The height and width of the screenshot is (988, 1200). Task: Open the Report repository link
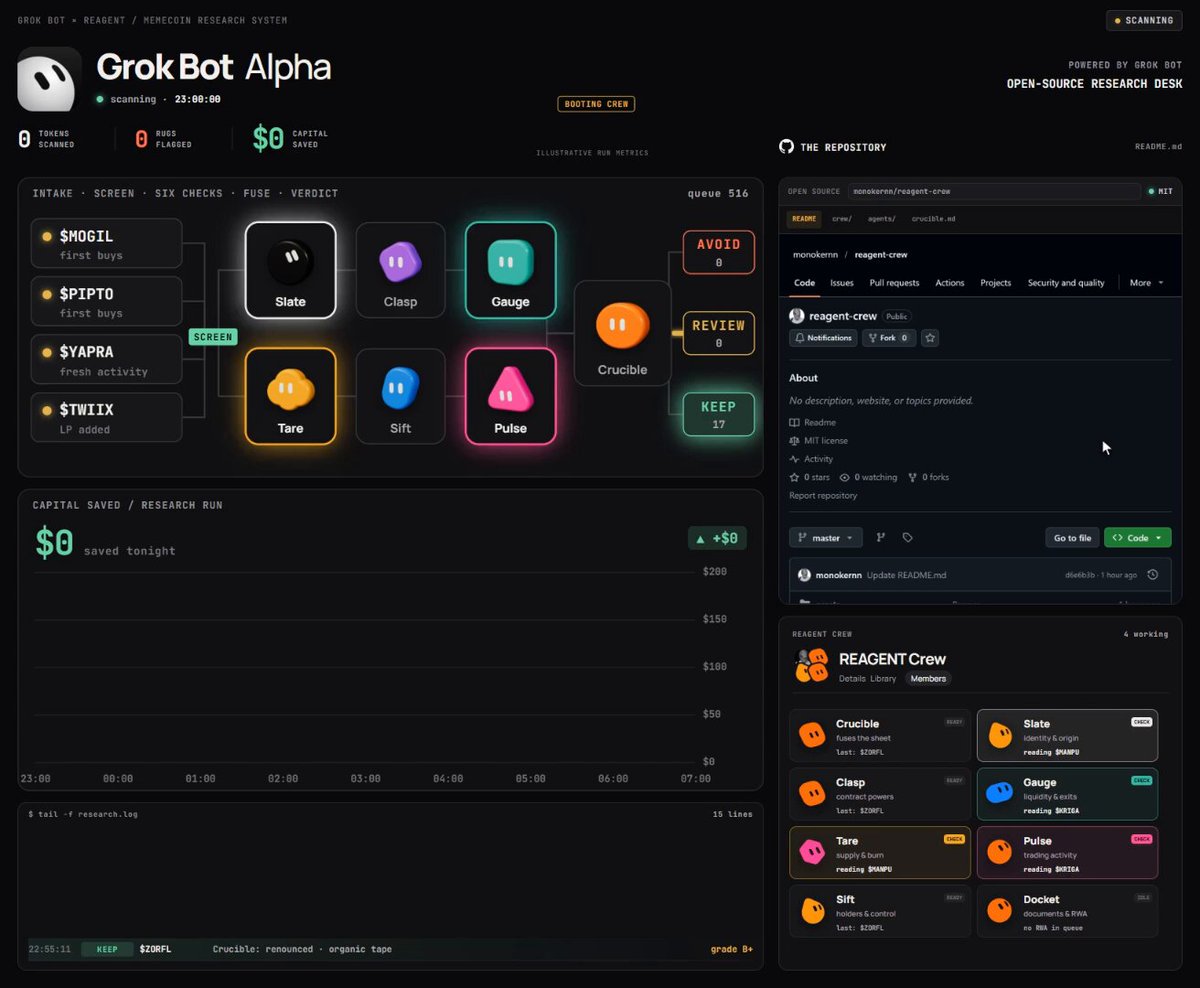(x=823, y=496)
